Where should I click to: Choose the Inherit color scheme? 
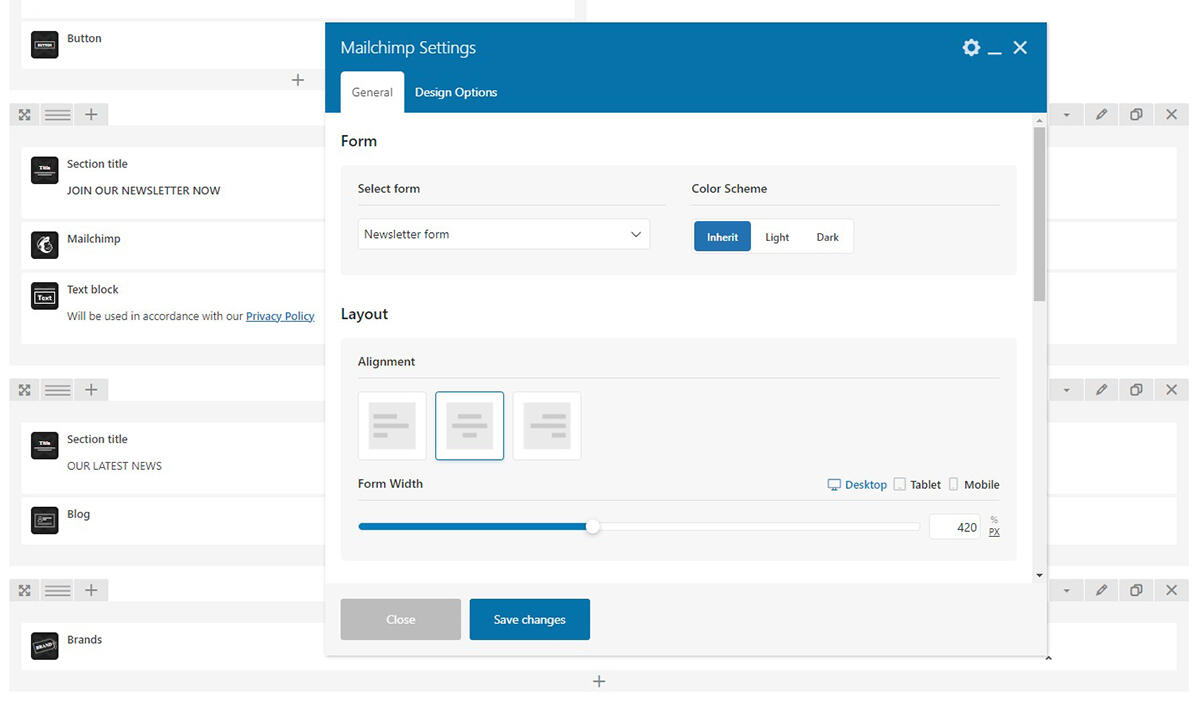(722, 237)
